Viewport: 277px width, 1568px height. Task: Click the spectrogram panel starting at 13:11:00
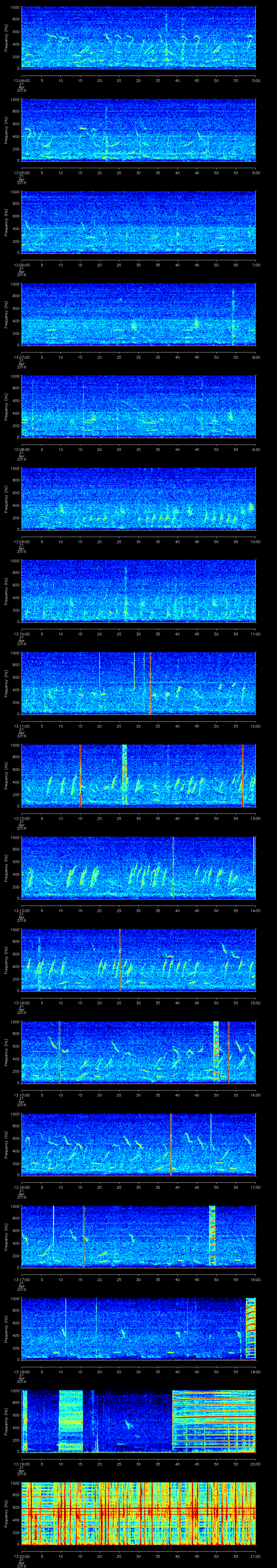(138, 683)
